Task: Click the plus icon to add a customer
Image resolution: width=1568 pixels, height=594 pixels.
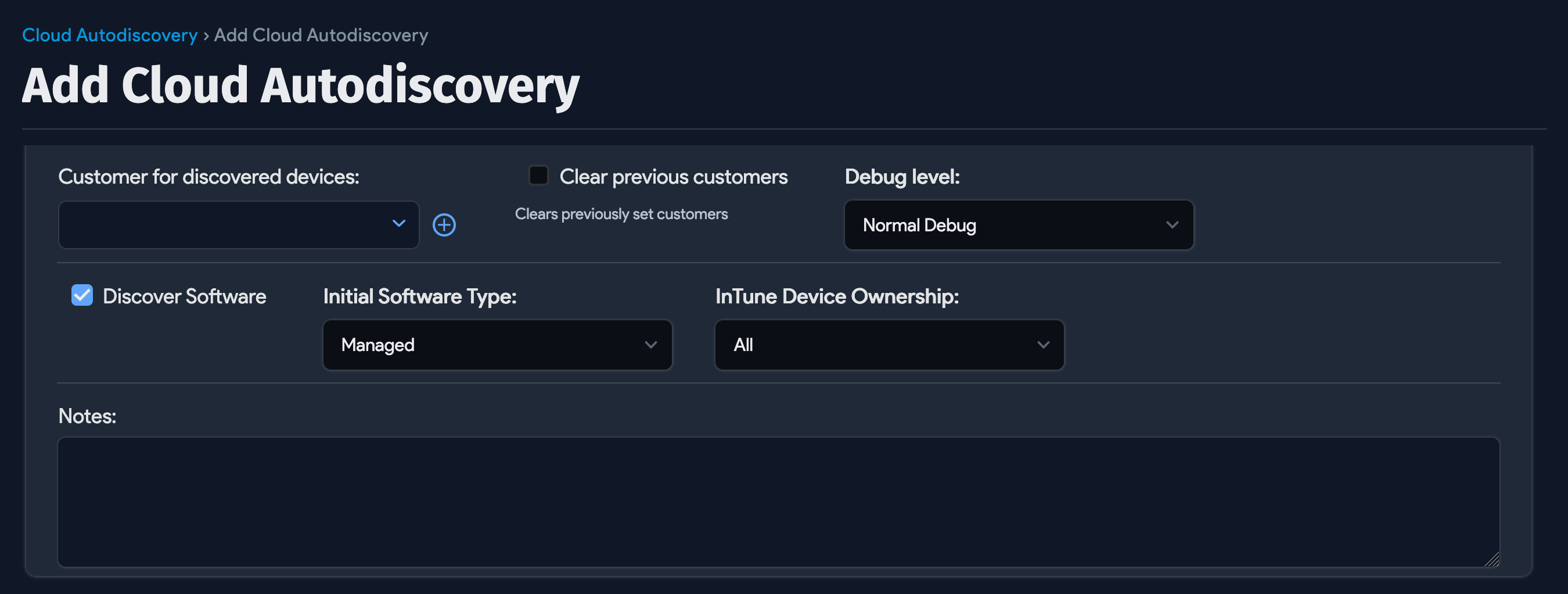Action: [444, 225]
